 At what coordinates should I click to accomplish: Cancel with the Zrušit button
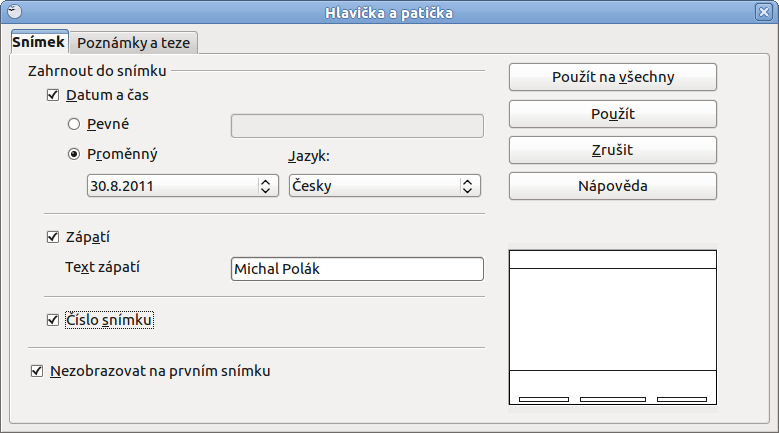pyautogui.click(x=613, y=150)
